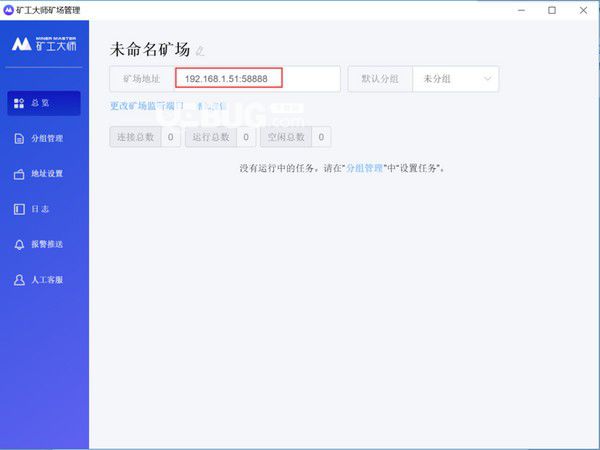Click the pencil icon to rename 未命名矿场
The image size is (600, 450).
tap(200, 51)
